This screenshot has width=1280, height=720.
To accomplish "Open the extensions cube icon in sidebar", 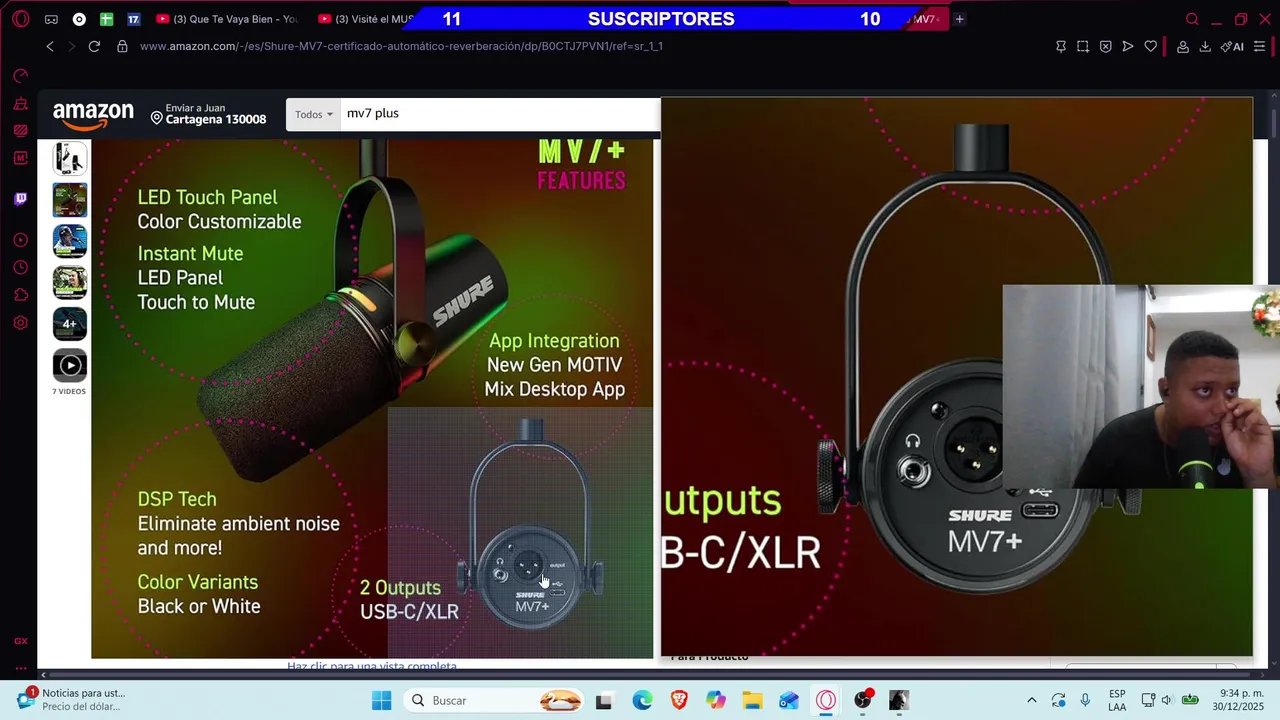I will coord(20,295).
